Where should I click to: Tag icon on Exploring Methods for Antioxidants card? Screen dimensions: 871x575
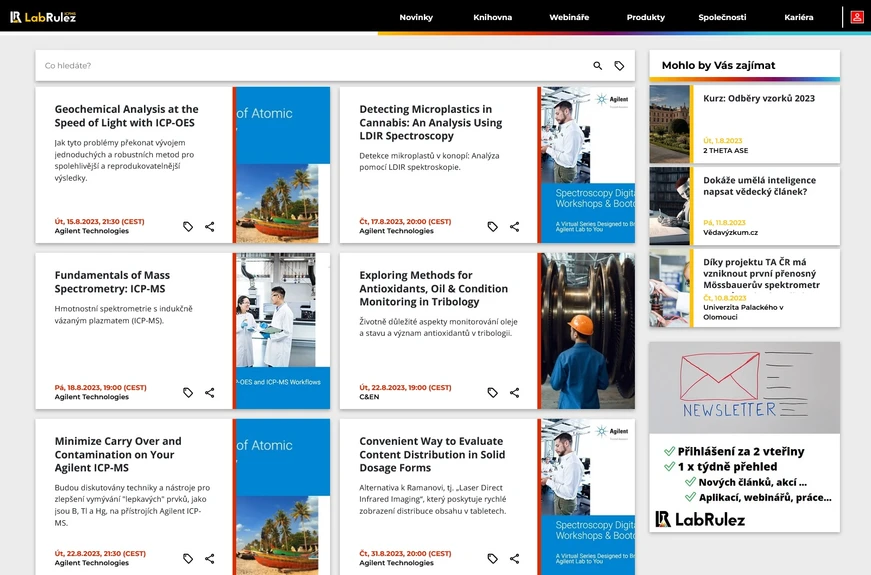[493, 393]
